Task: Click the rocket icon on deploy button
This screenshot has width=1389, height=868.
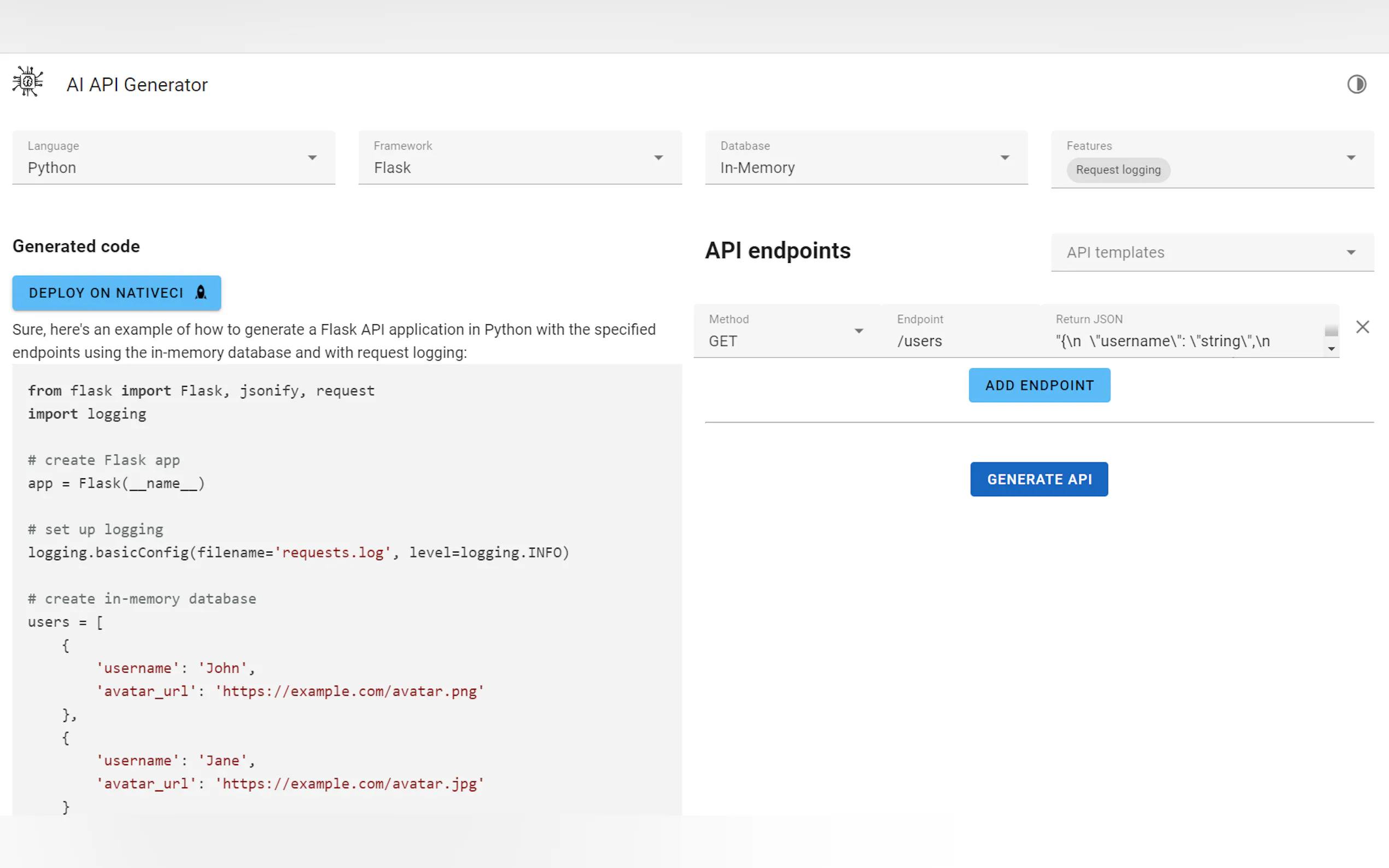Action: (x=200, y=293)
